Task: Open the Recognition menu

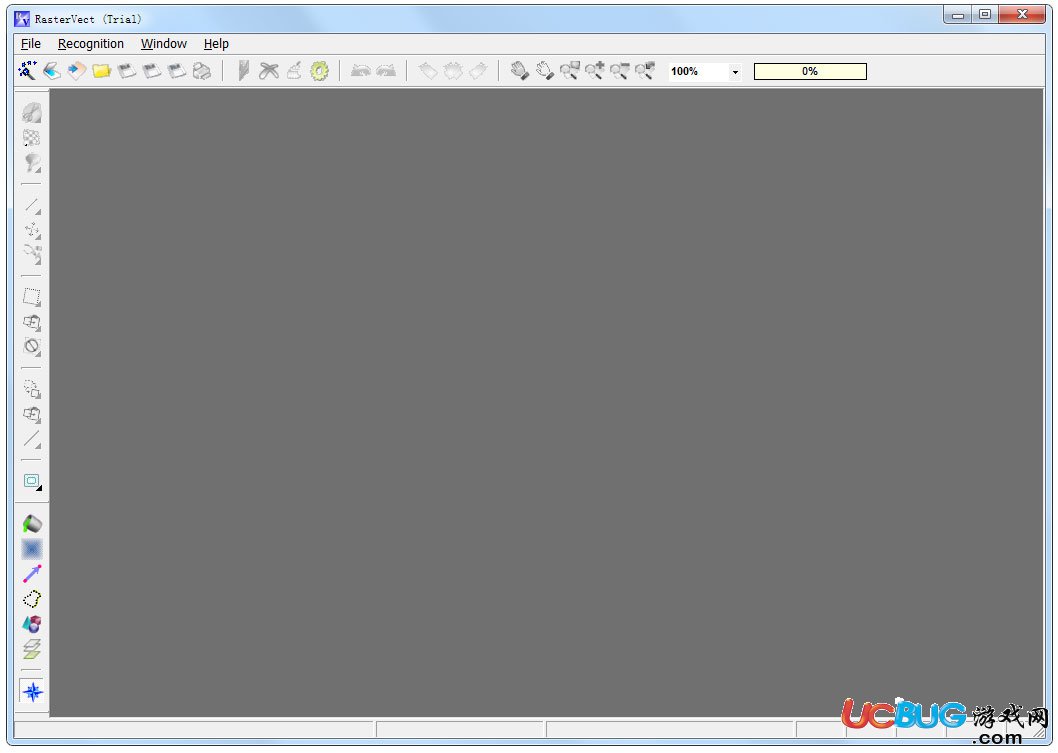Action: 90,44
